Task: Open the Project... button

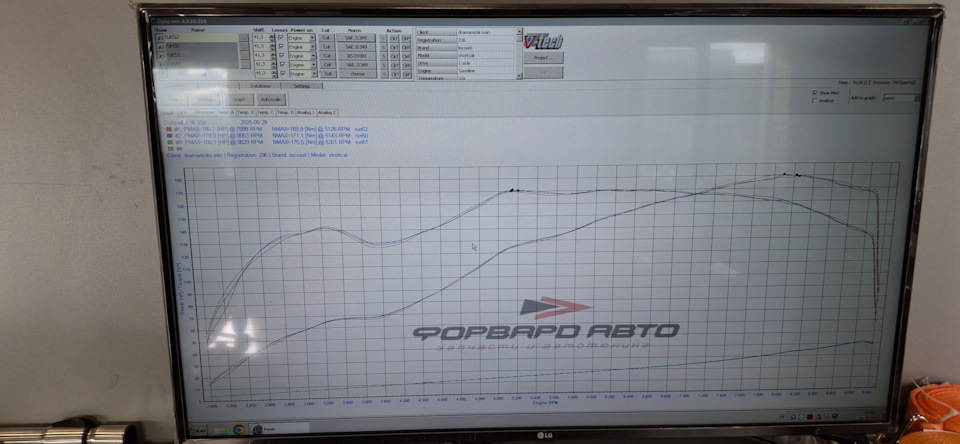Action: click(543, 58)
